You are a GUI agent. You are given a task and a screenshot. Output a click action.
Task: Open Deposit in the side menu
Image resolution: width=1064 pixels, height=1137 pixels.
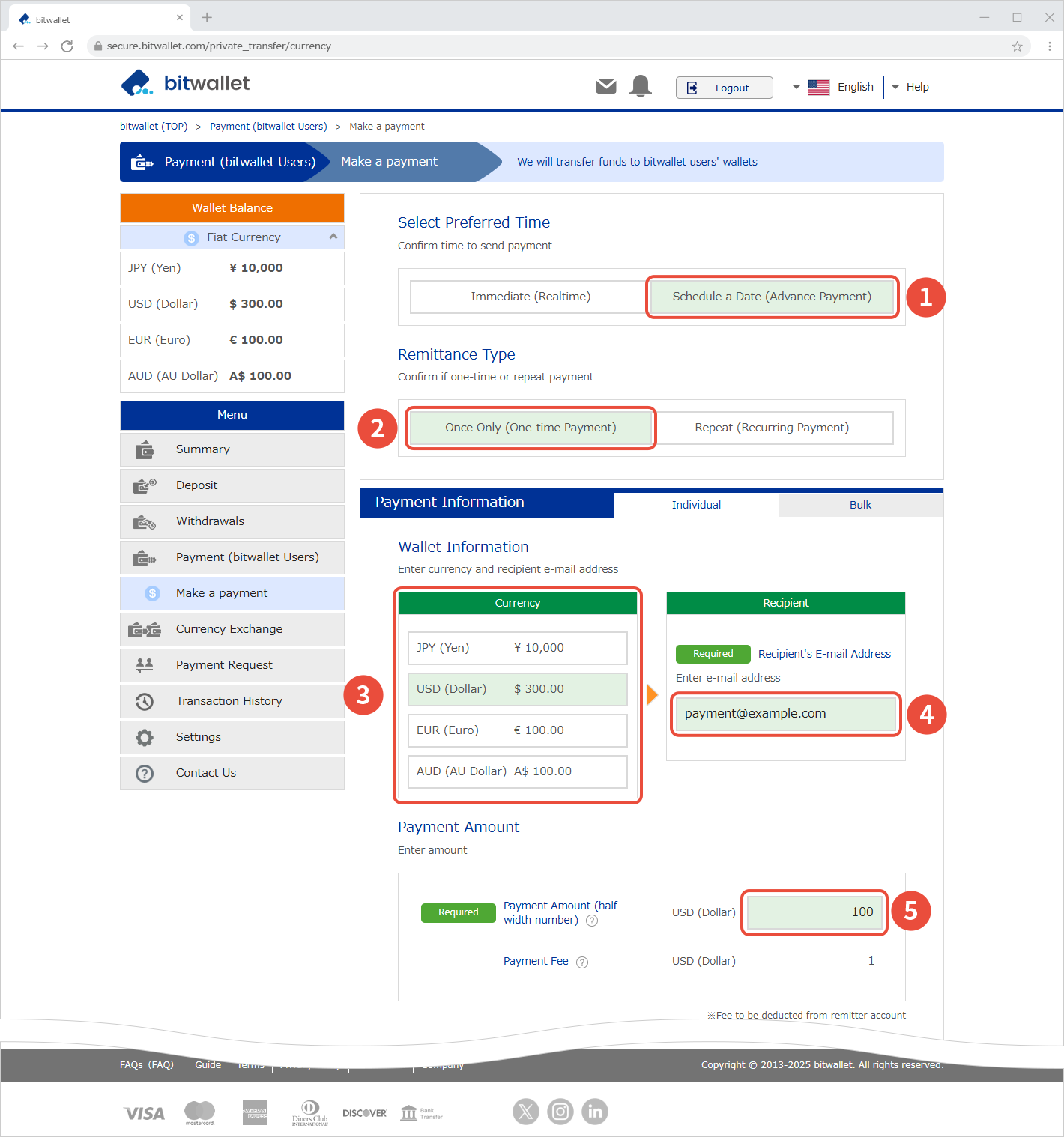click(x=232, y=485)
